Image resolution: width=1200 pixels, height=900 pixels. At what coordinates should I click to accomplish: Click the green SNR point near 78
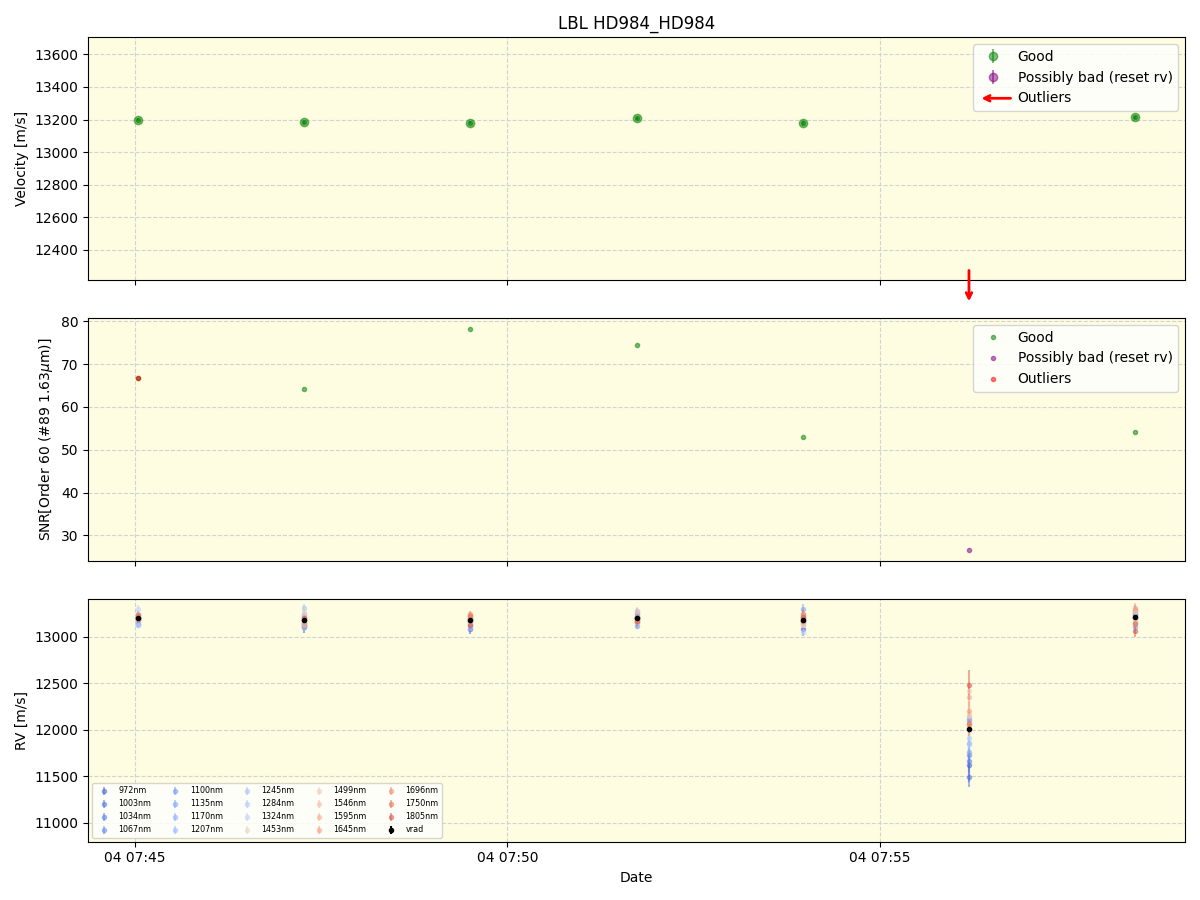point(470,329)
